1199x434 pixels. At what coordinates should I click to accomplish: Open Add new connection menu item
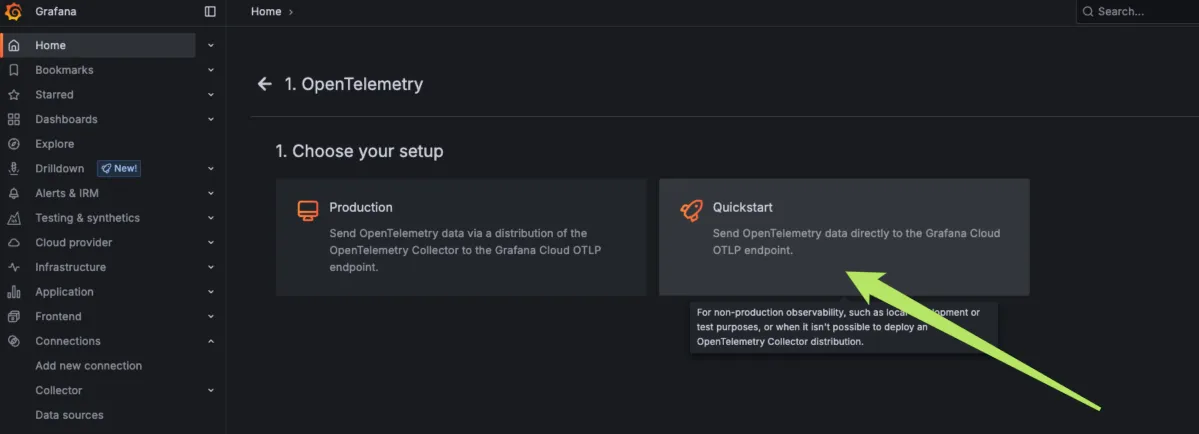click(x=89, y=366)
